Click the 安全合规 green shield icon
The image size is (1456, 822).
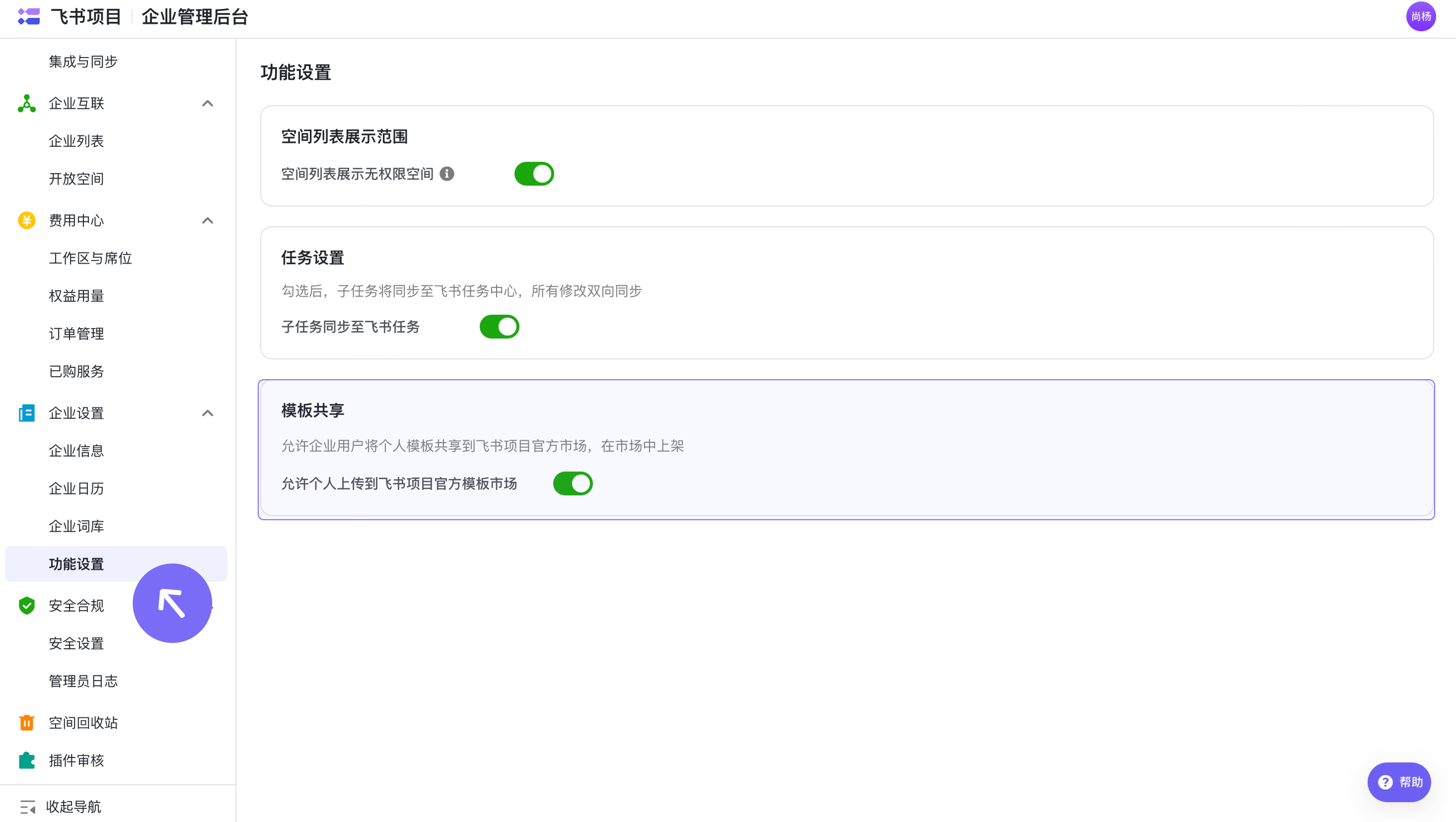[27, 606]
